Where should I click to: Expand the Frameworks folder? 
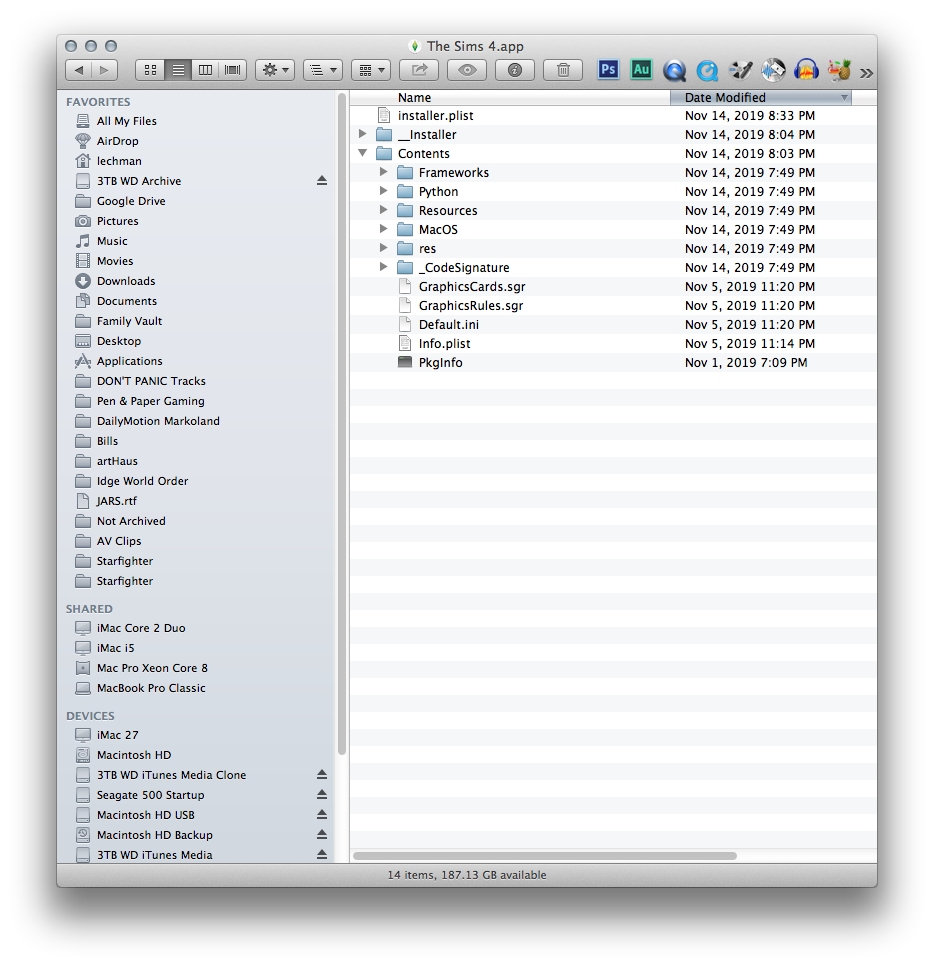(x=384, y=173)
